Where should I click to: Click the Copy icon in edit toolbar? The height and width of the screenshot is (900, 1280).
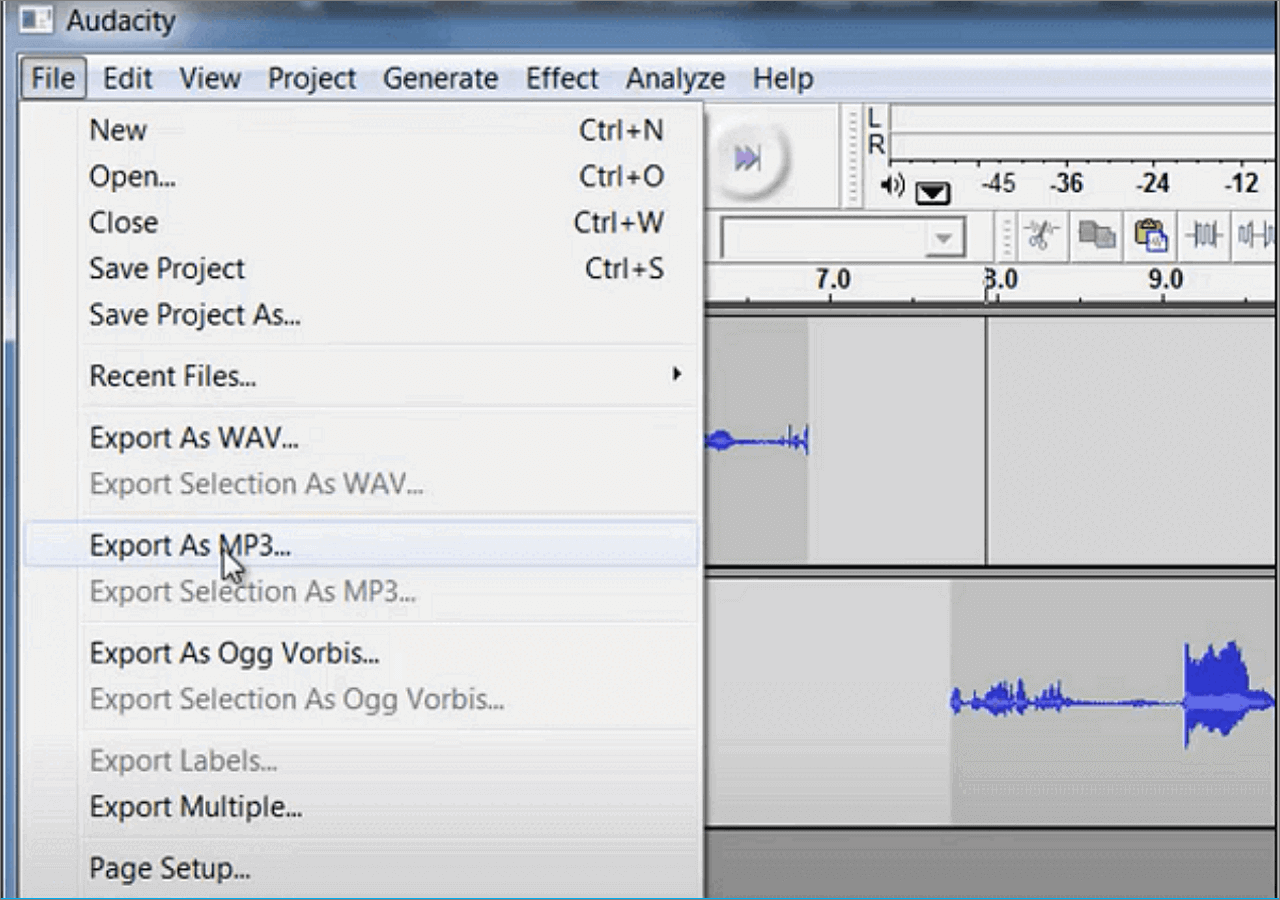pyautogui.click(x=1097, y=237)
